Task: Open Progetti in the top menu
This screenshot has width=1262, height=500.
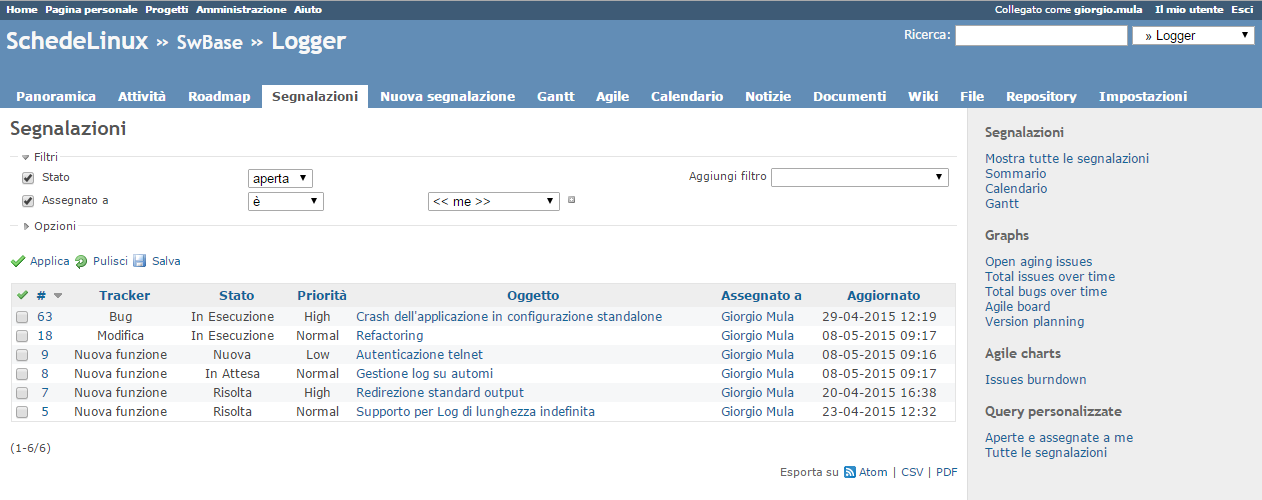Action: pos(167,9)
